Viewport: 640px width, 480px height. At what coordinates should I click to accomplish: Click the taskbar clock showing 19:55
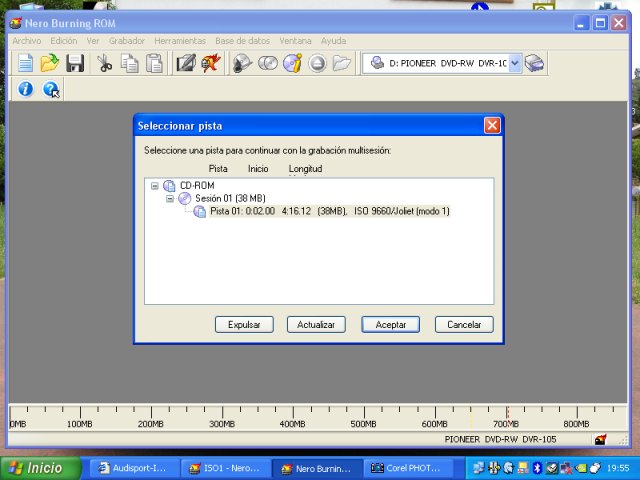tap(618, 468)
